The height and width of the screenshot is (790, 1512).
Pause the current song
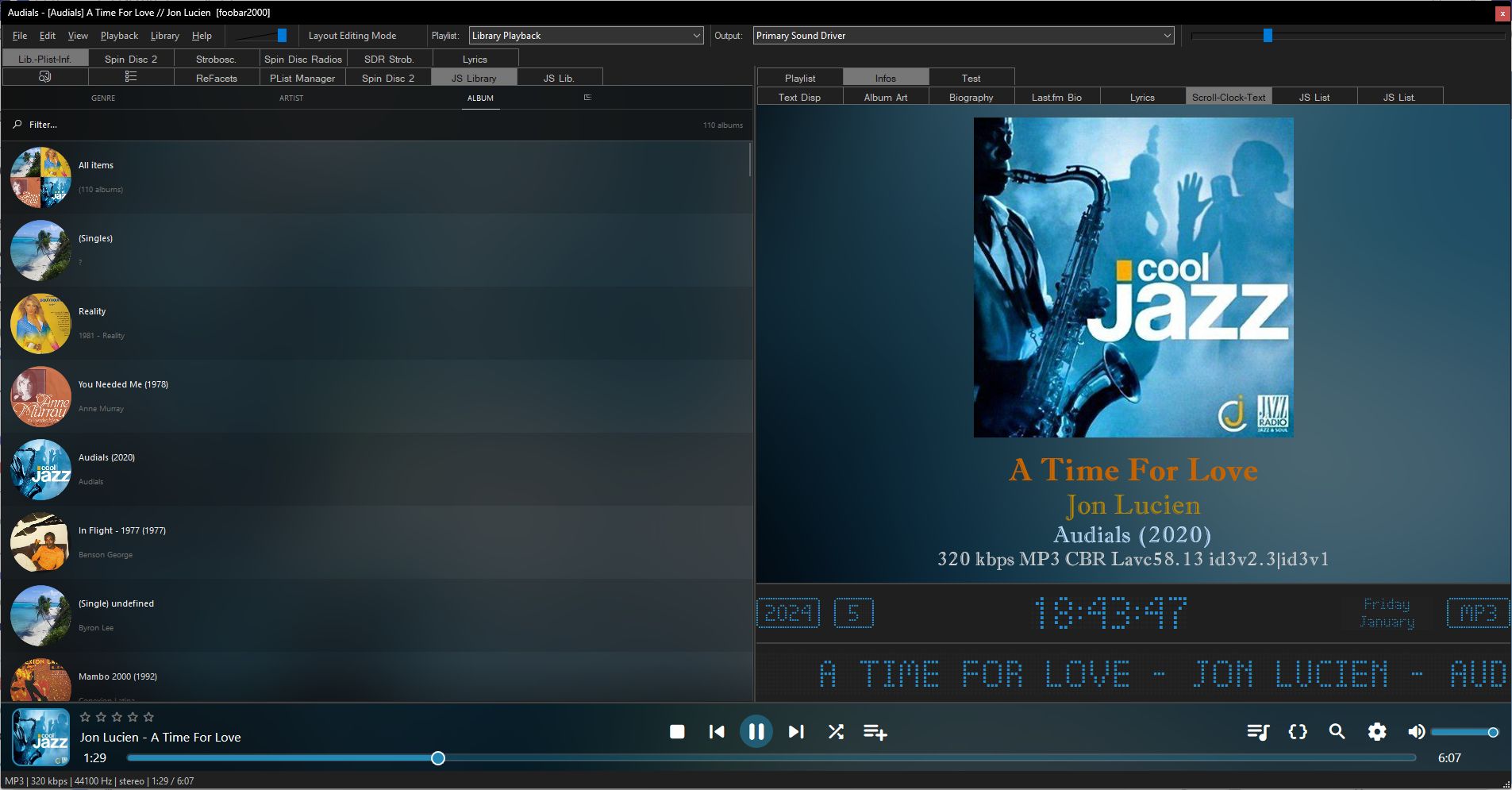(756, 731)
